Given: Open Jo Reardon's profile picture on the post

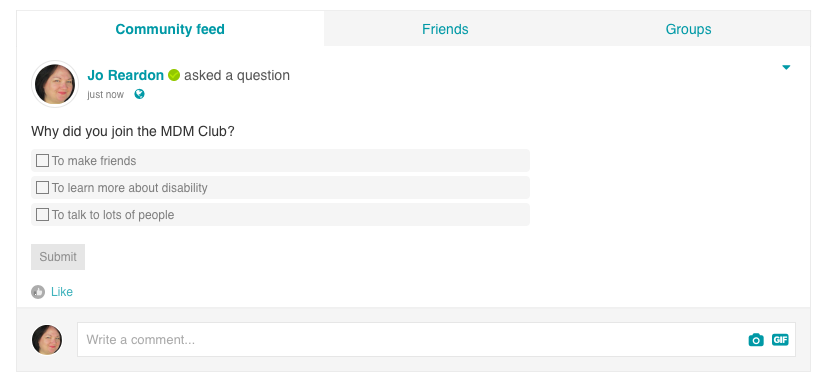Looking at the screenshot, I should (55, 84).
